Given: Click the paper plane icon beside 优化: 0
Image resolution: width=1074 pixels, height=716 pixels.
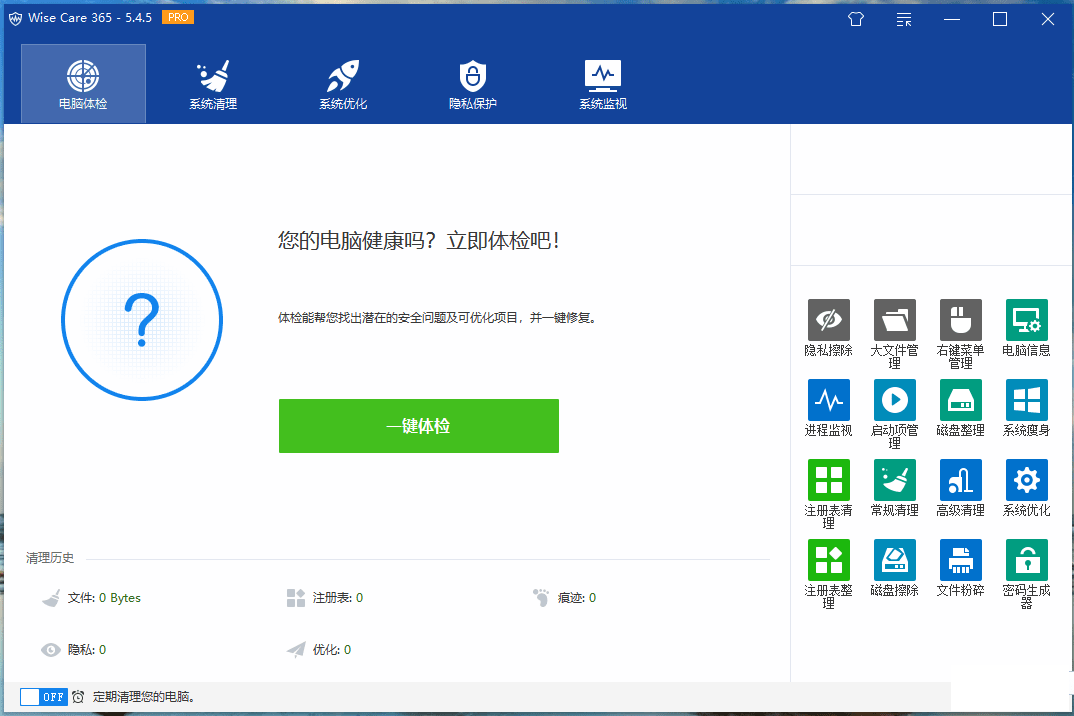Looking at the screenshot, I should (x=296, y=650).
